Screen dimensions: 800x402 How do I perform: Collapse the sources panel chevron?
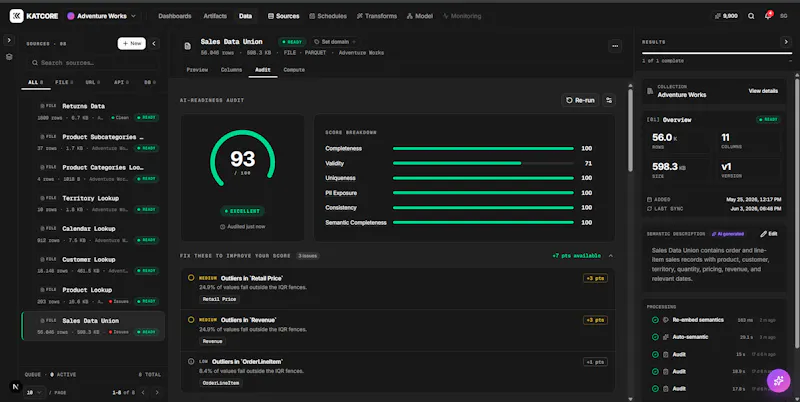tap(154, 43)
